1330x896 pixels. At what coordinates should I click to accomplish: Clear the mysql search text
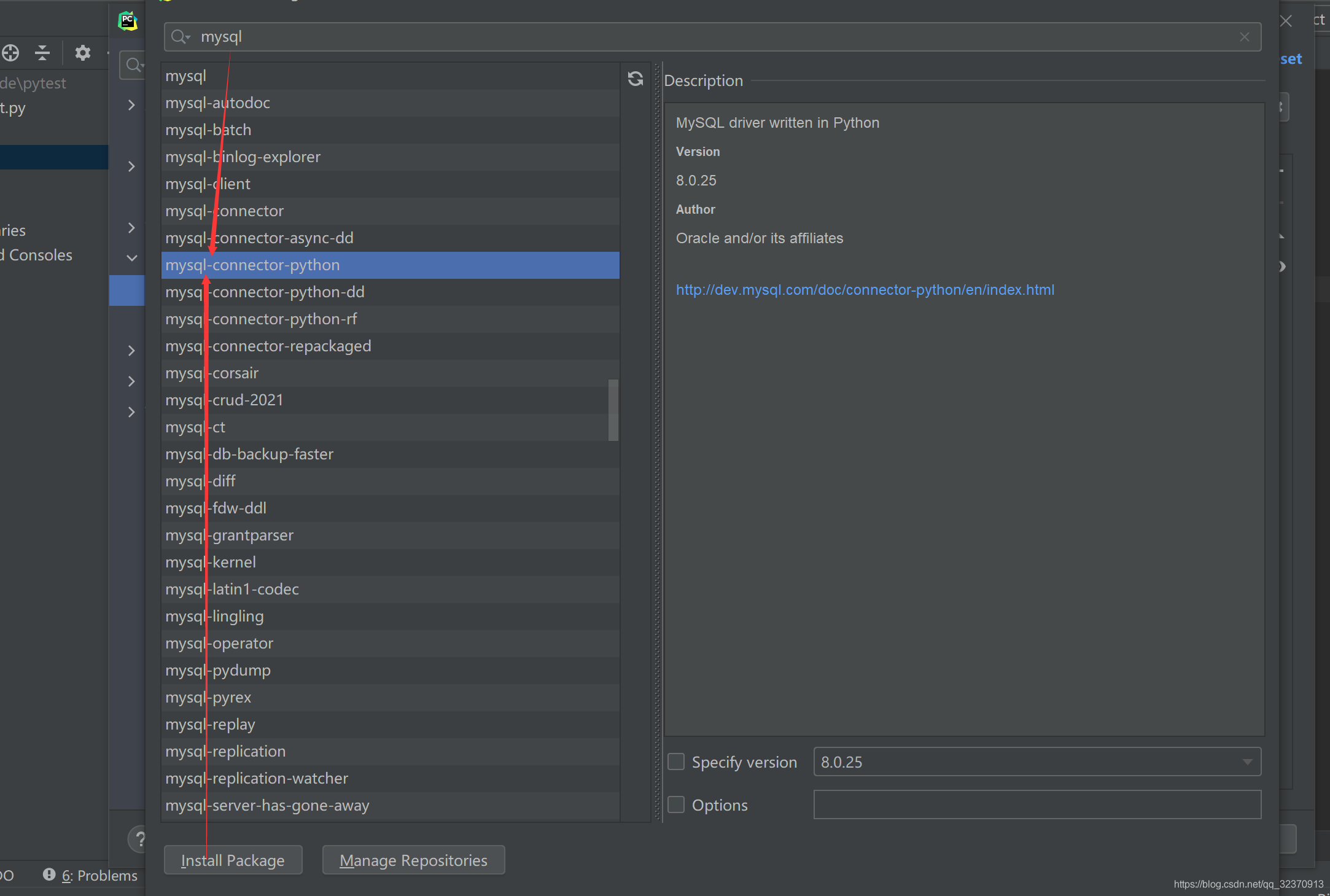[x=1245, y=37]
